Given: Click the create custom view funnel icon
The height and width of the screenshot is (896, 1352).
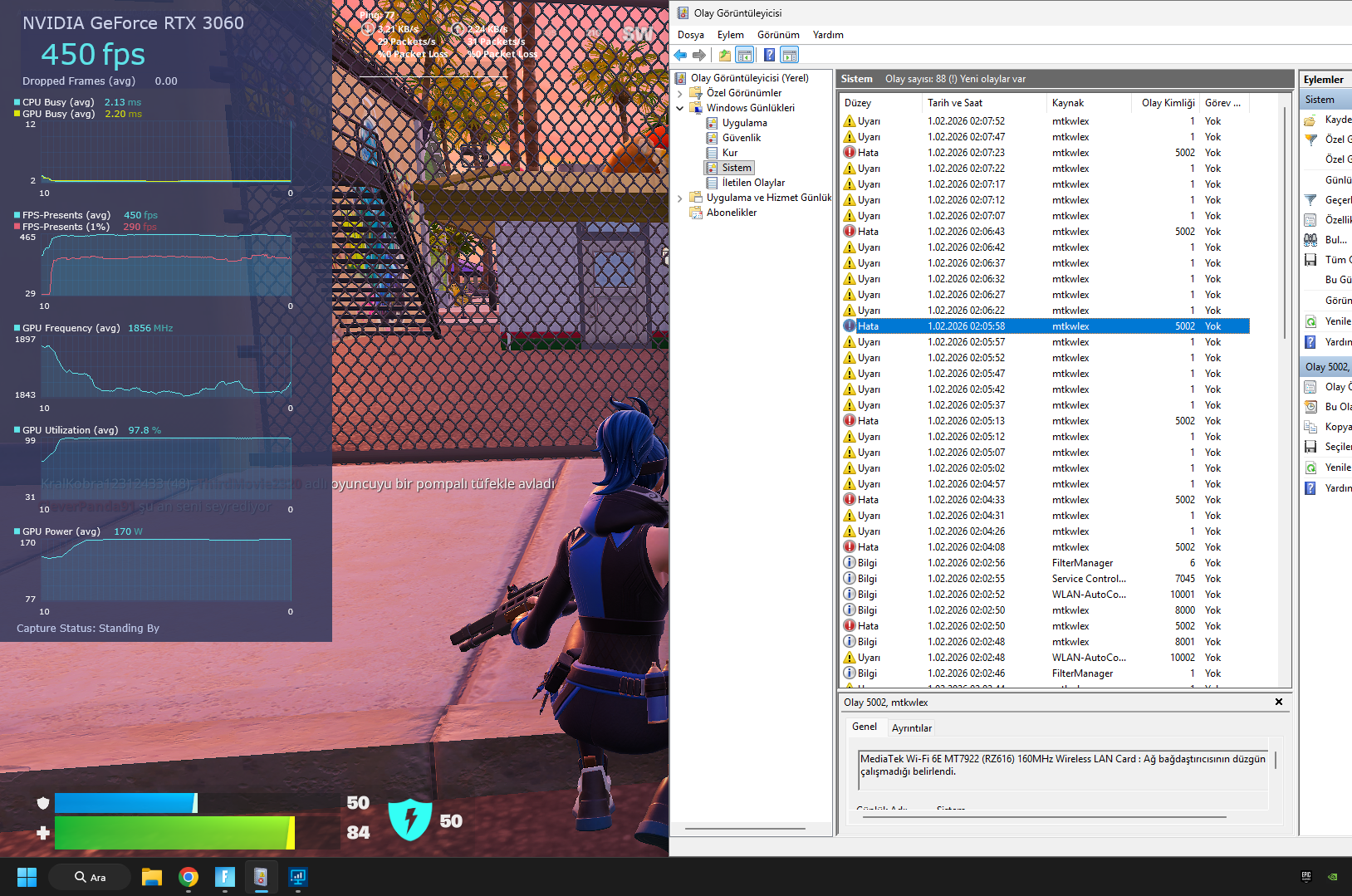Looking at the screenshot, I should (1310, 140).
